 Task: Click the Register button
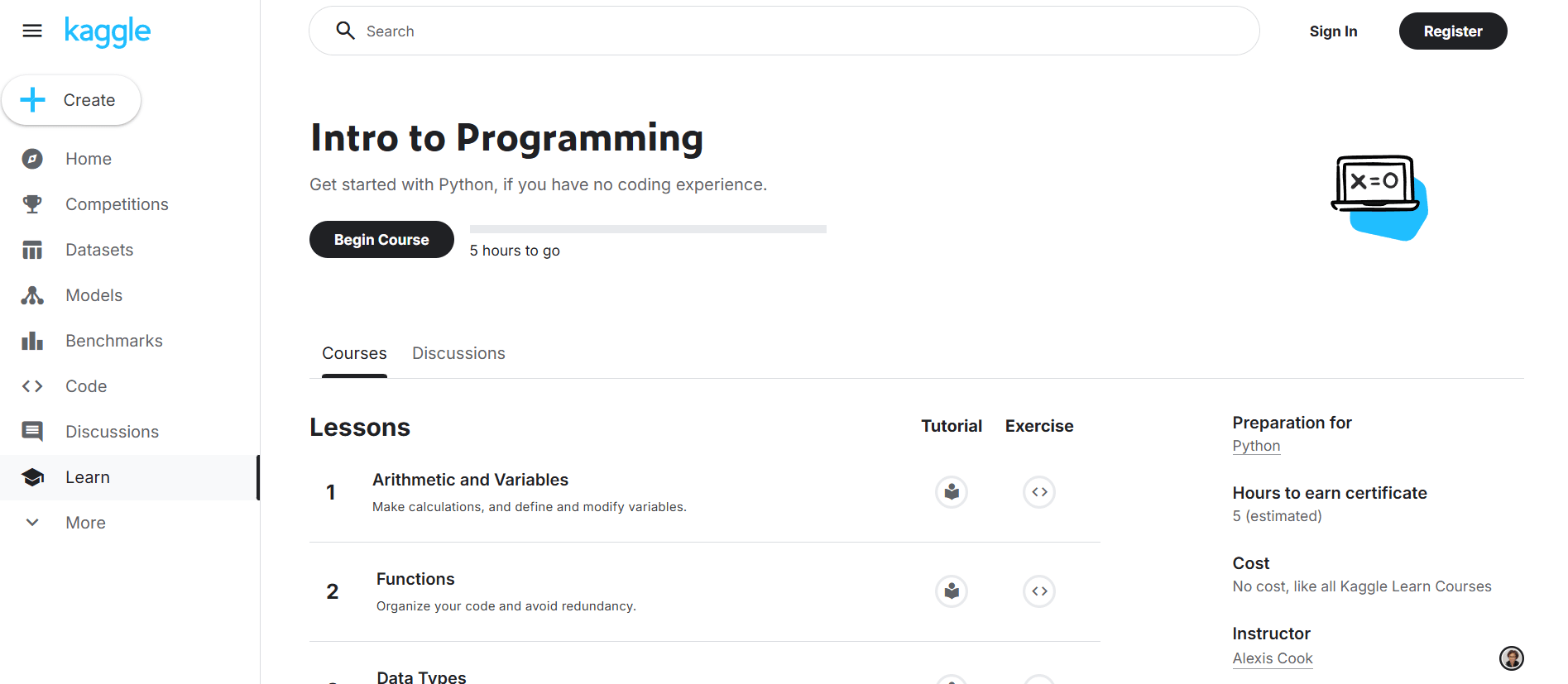pos(1453,31)
